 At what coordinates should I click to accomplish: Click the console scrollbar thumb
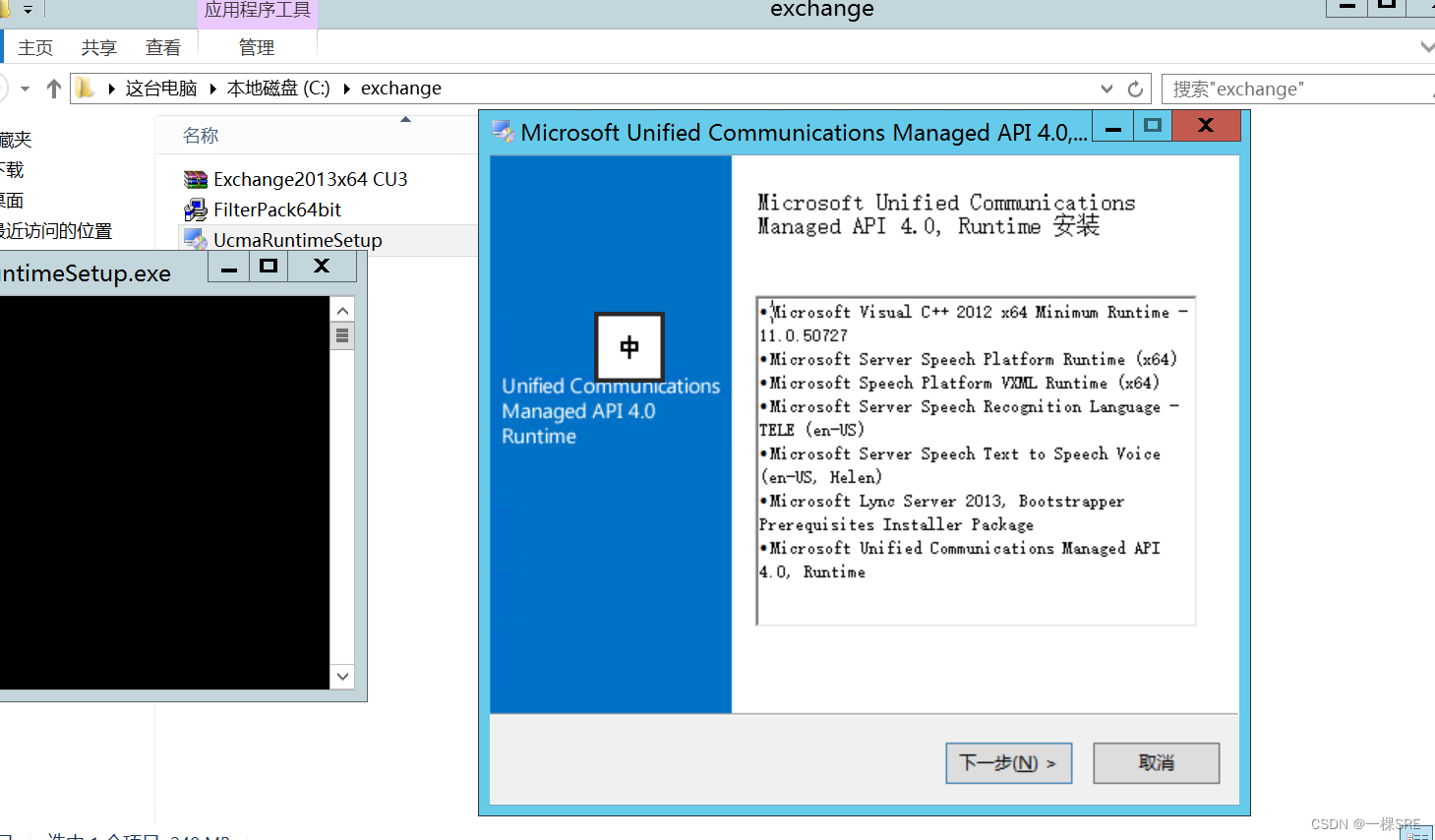click(342, 336)
